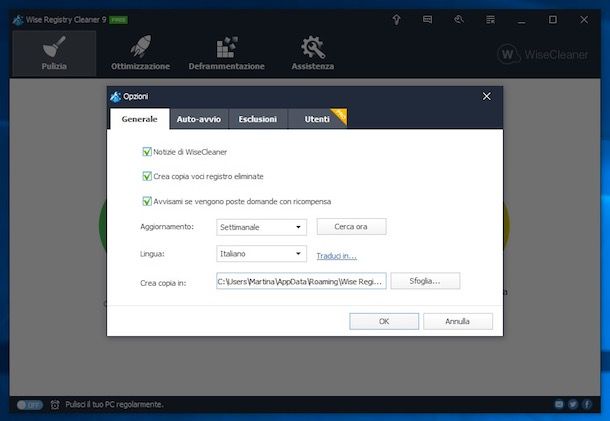The height and width of the screenshot is (421, 610).
Task: Uncheck Crea copia voci registro eliminate
Action: pyautogui.click(x=147, y=176)
